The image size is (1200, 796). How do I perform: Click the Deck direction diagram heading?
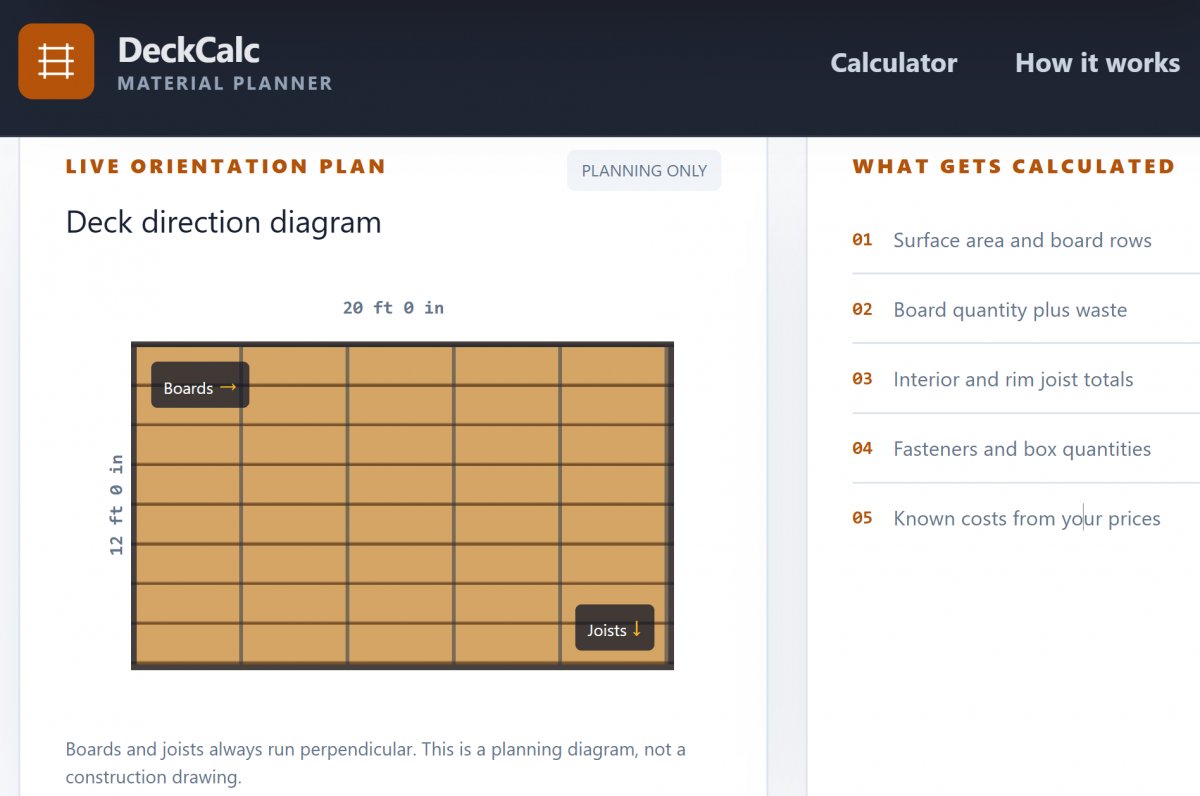click(x=223, y=222)
